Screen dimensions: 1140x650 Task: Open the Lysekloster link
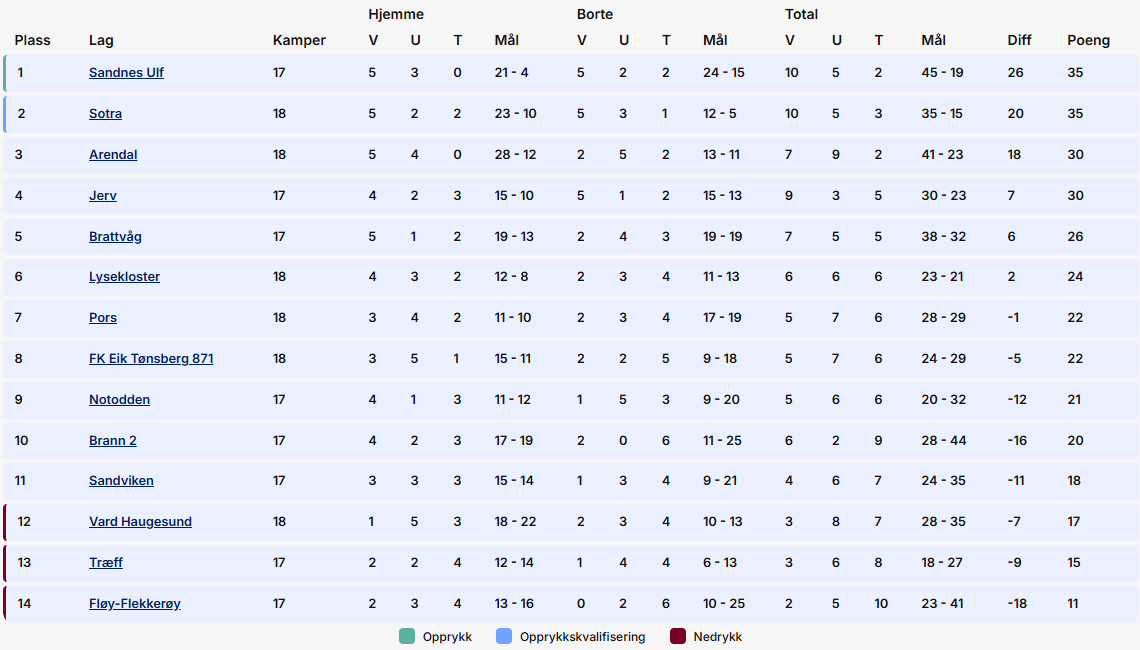click(x=124, y=277)
